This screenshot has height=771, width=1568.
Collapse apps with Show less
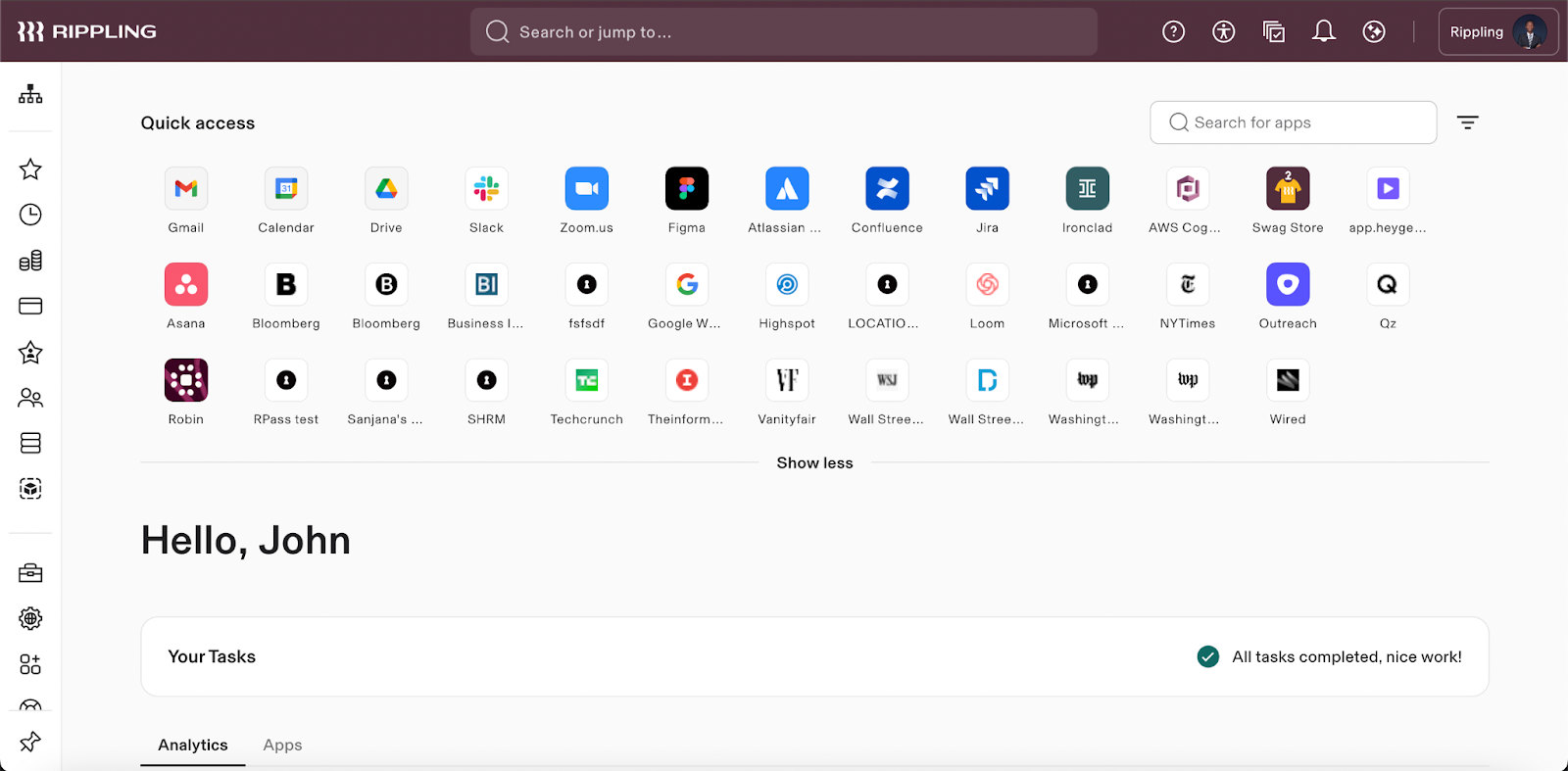(814, 463)
